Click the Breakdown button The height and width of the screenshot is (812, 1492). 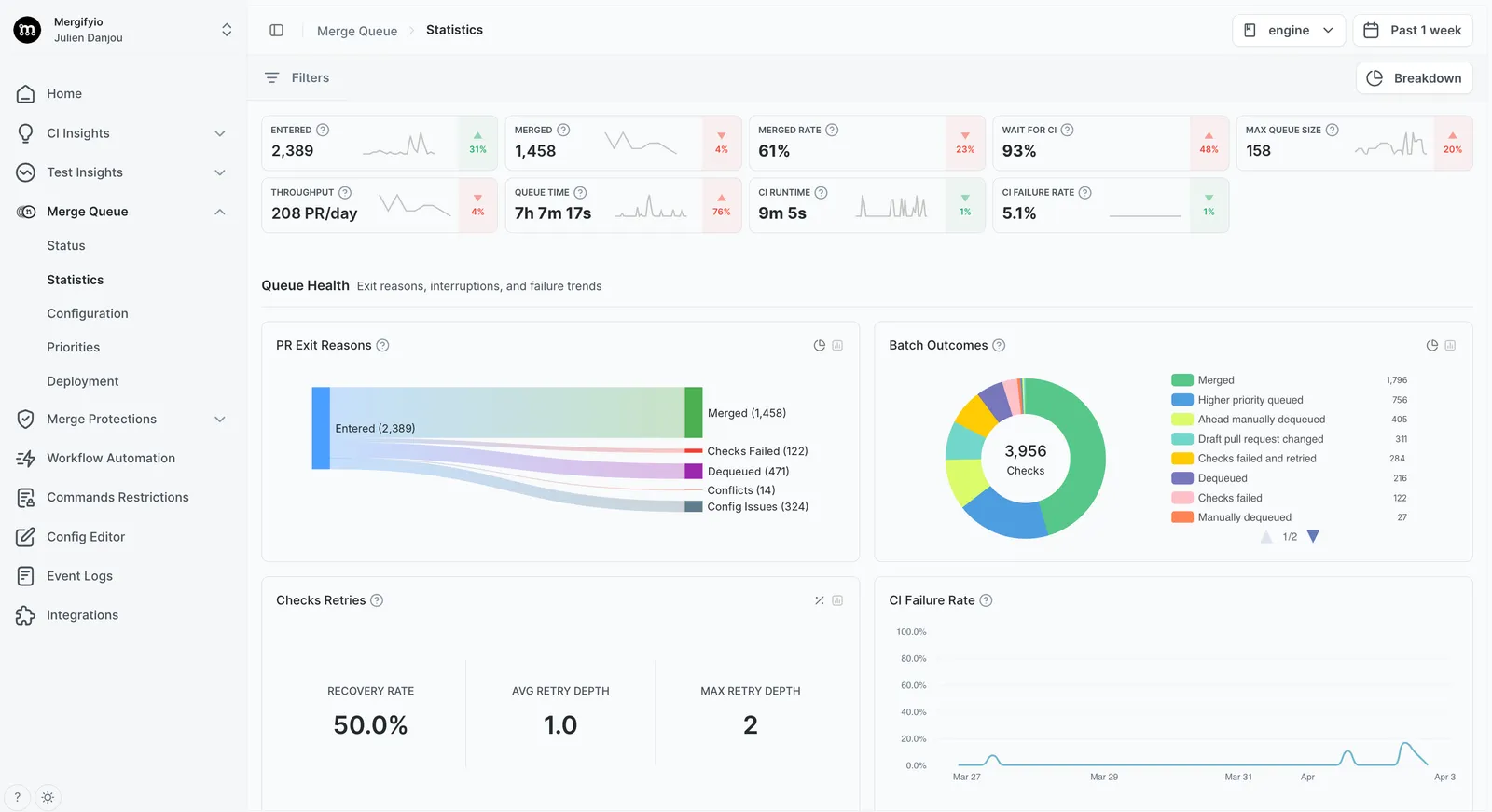coord(1414,78)
